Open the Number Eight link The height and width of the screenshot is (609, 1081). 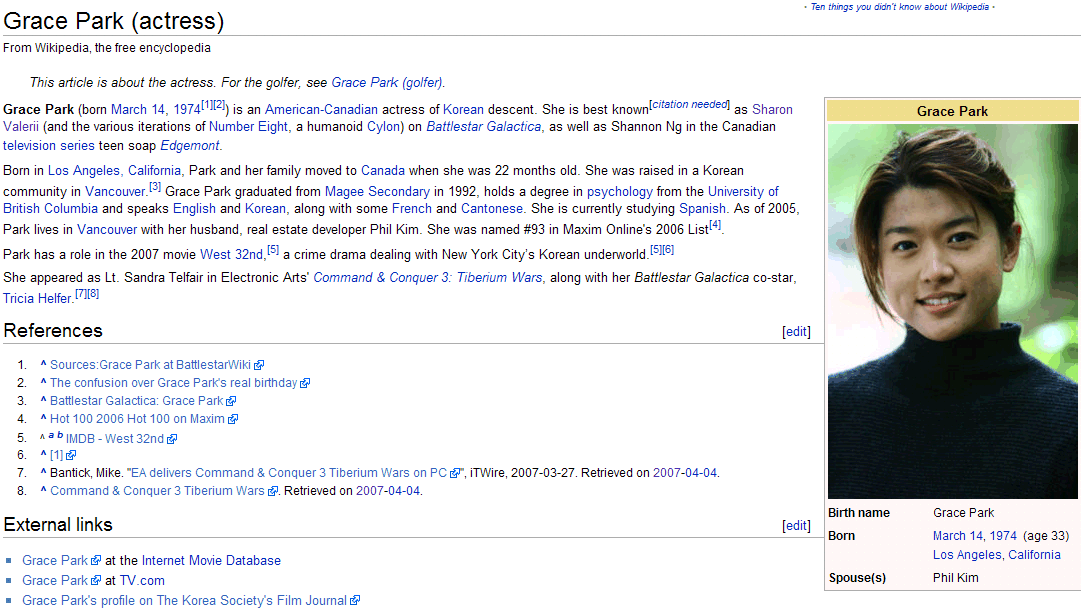[x=248, y=127]
